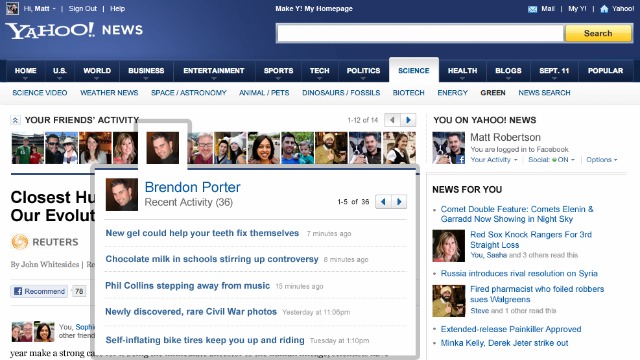Select turbaned man friend thumbnail in strip
The image size is (640, 360).
click(331, 148)
